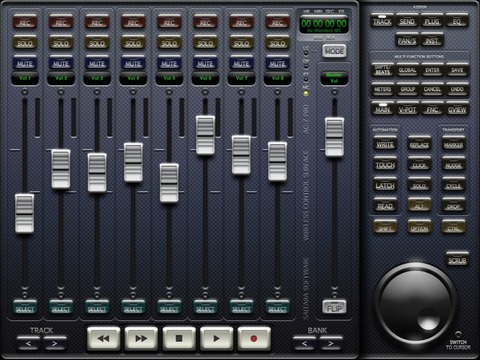The width and height of the screenshot is (480, 360).
Task: Click the METERS button
Action: (382, 89)
